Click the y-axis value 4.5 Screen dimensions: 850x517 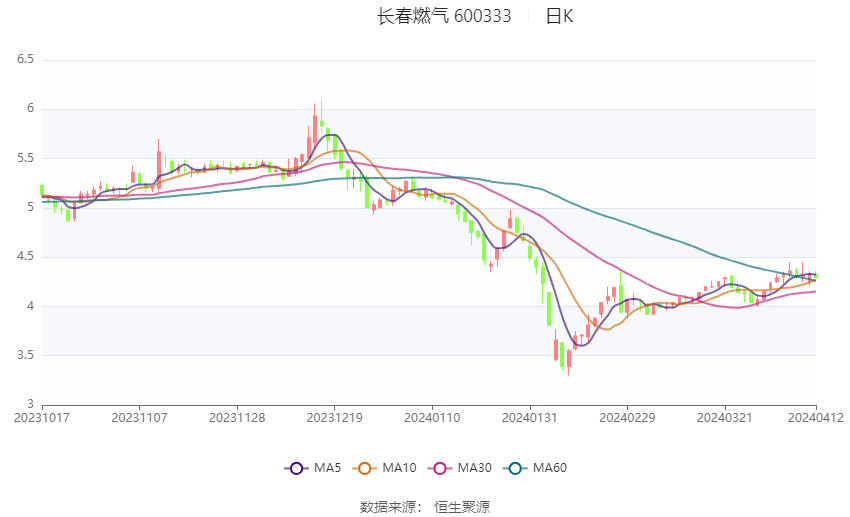(x=25, y=256)
